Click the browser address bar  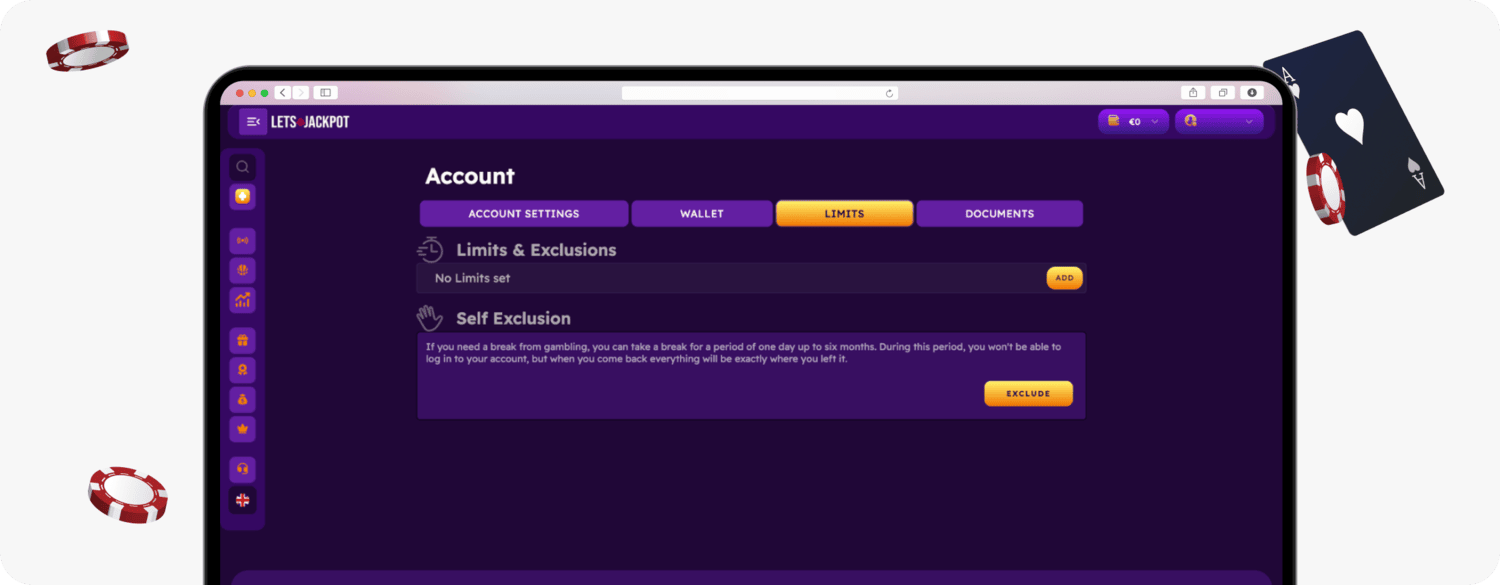pos(760,93)
